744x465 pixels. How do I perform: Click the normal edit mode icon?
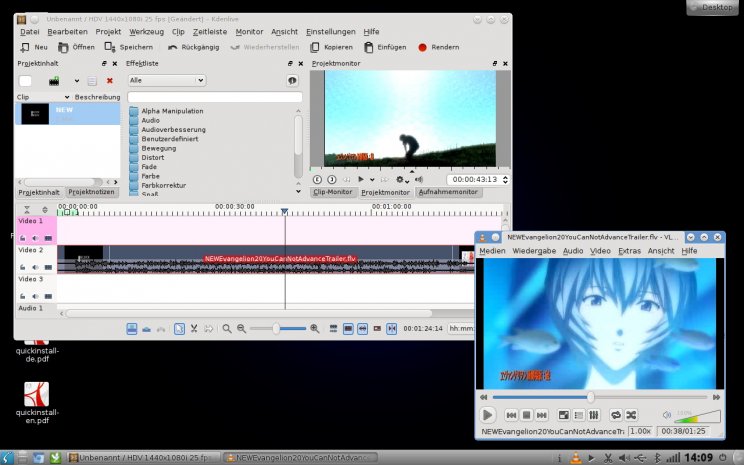(132, 328)
